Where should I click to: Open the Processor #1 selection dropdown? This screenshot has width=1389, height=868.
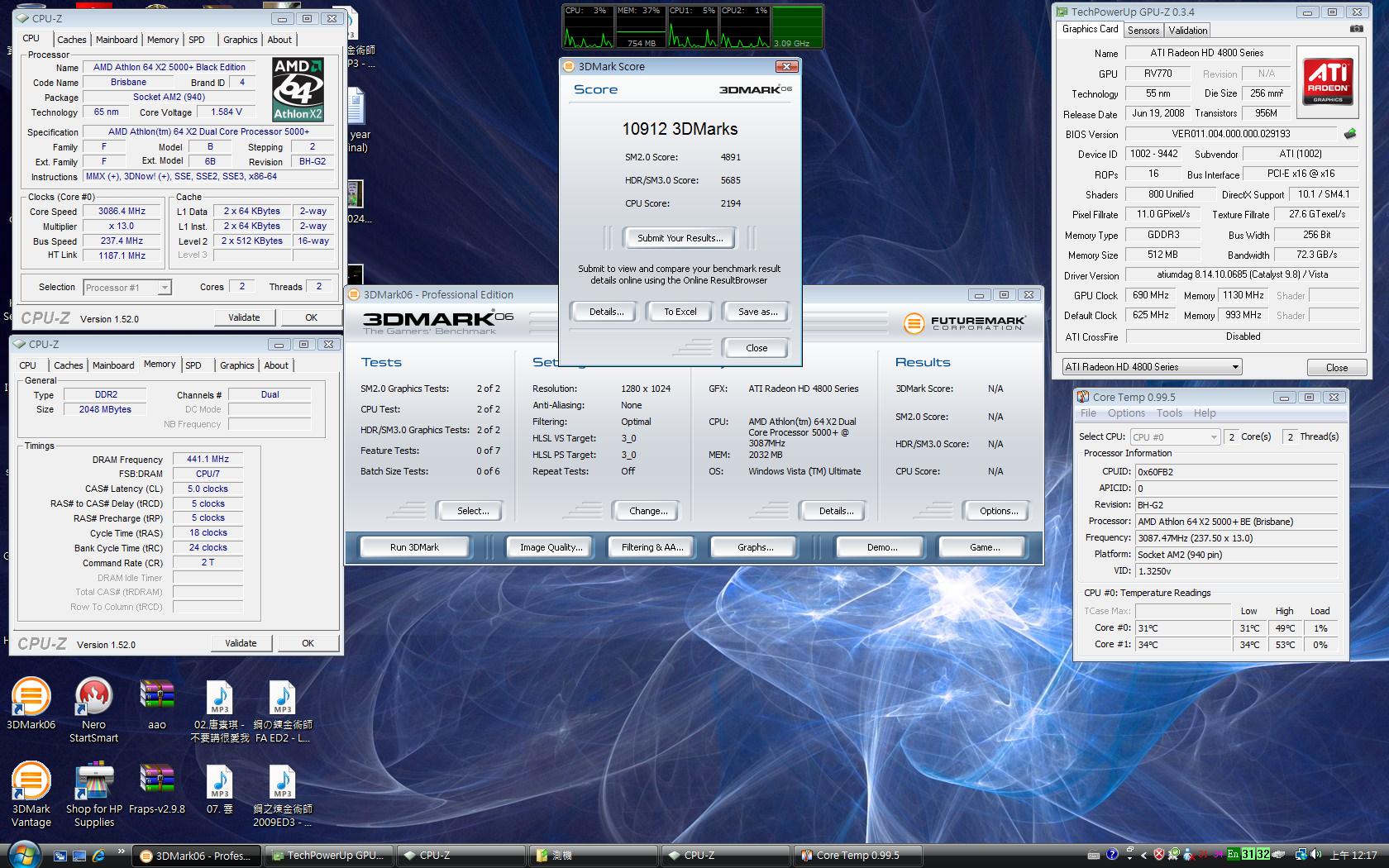pyautogui.click(x=127, y=288)
